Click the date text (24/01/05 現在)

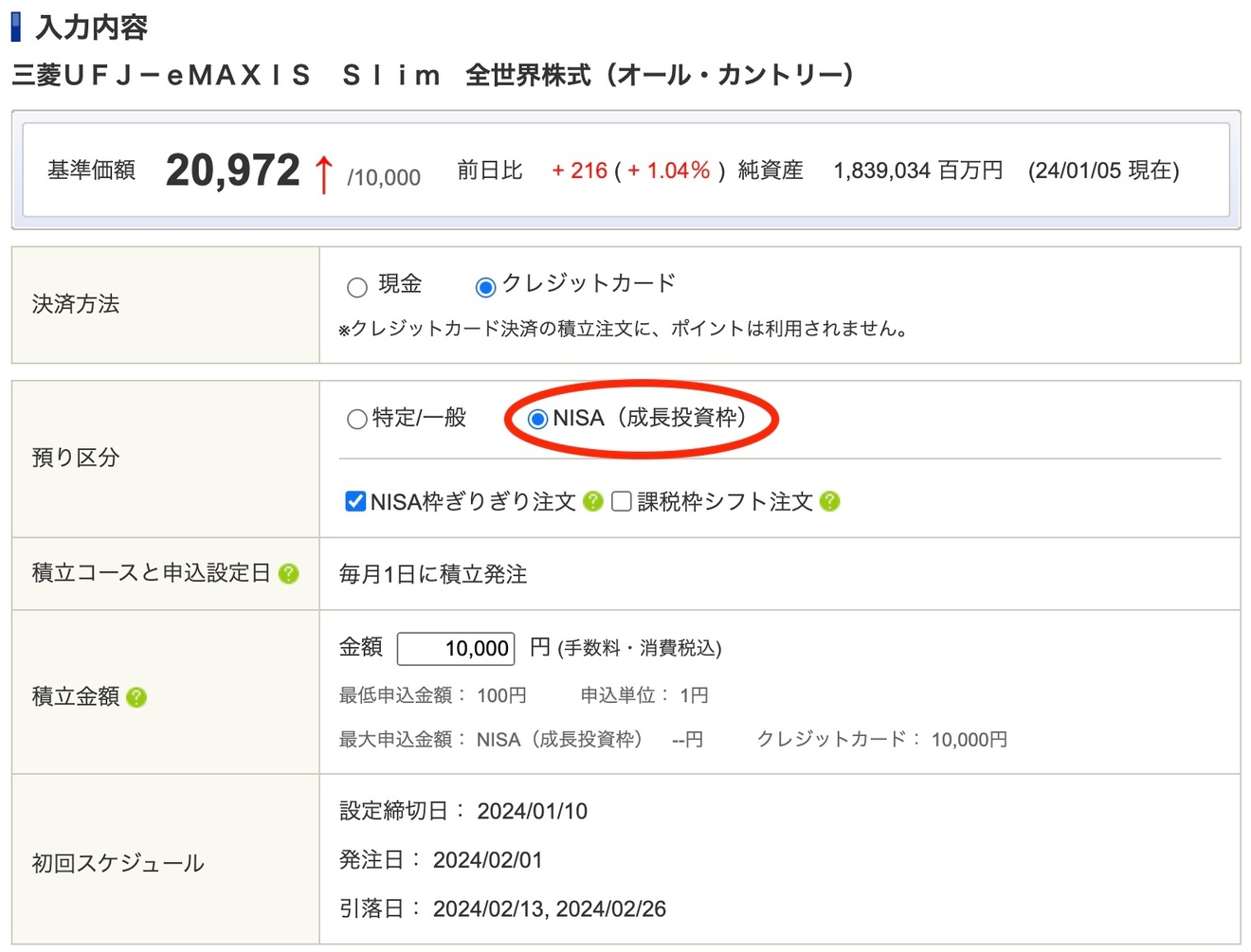pos(1104,171)
